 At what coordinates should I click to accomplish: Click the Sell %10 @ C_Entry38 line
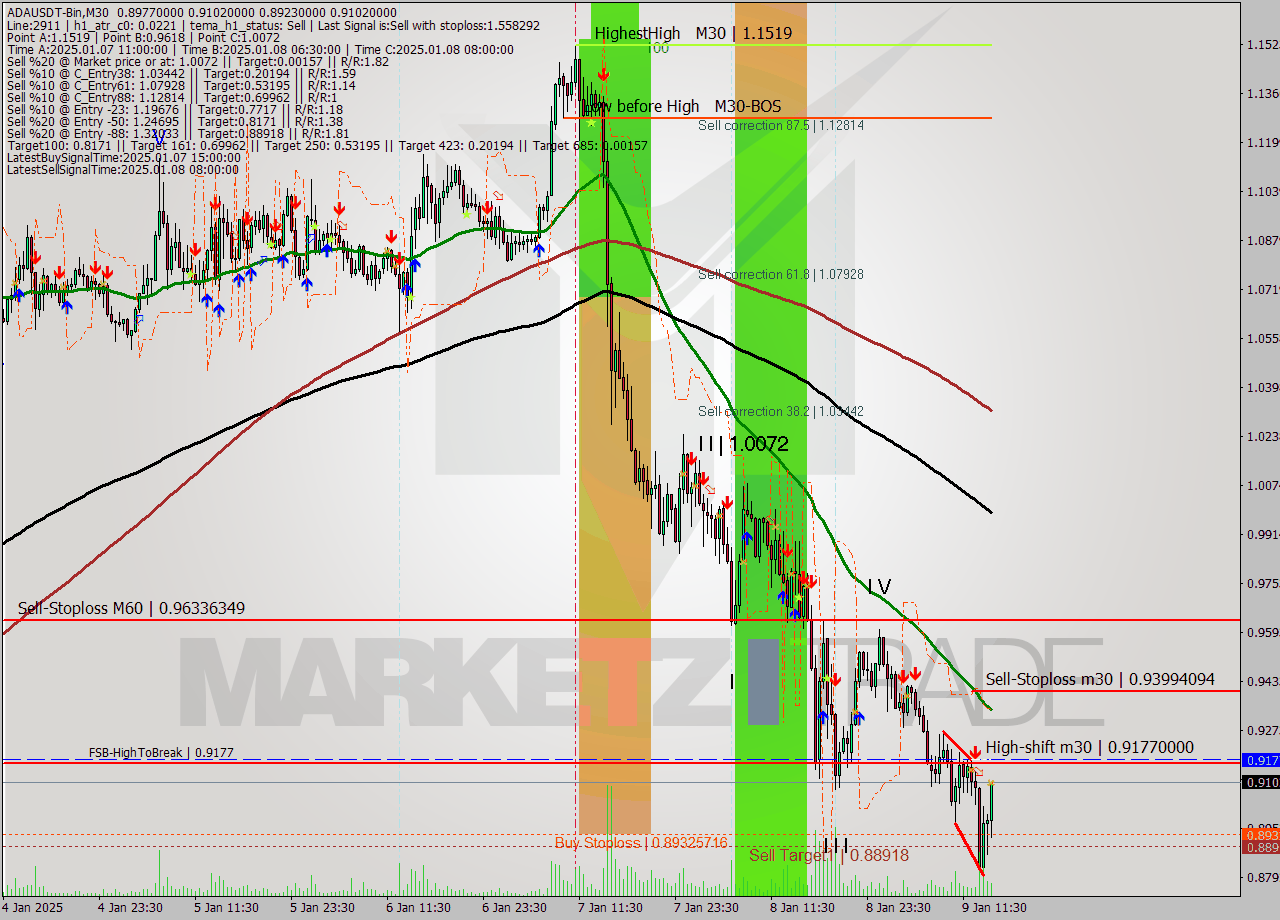click(x=181, y=73)
